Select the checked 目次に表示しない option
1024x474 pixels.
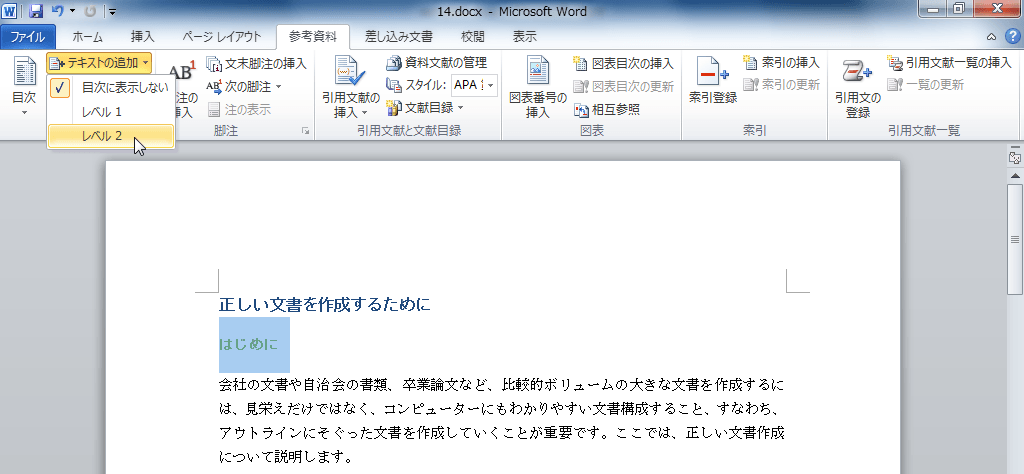pyautogui.click(x=111, y=87)
